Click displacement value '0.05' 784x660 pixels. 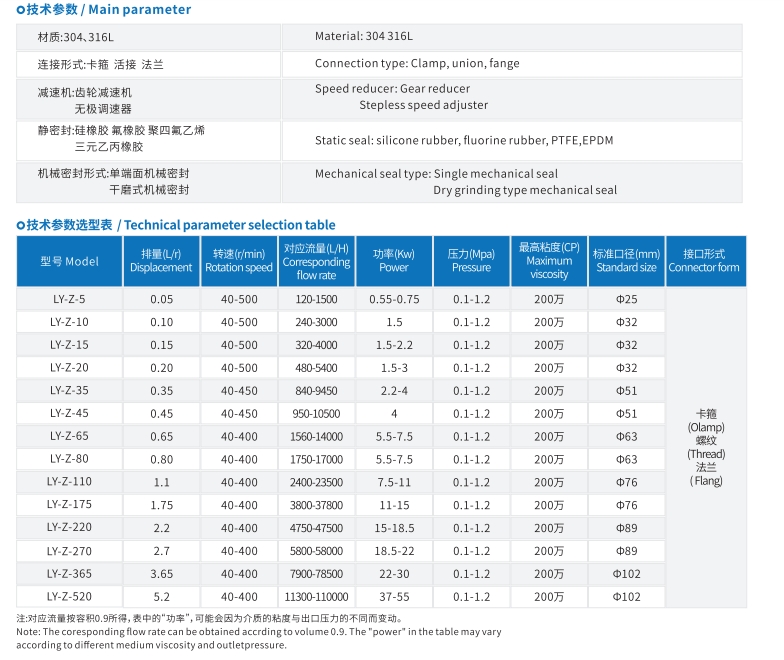pyautogui.click(x=162, y=300)
